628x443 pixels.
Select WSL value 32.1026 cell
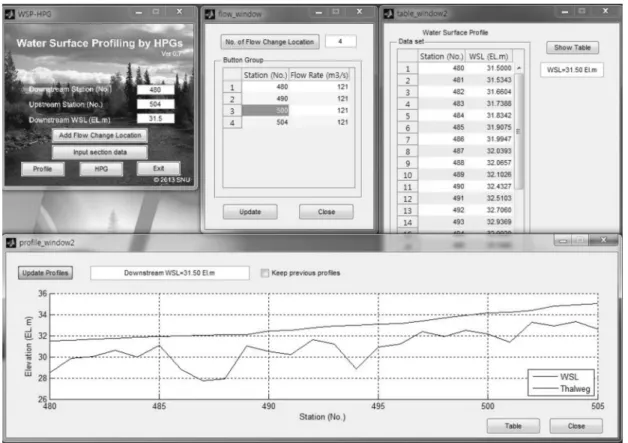pyautogui.click(x=489, y=175)
